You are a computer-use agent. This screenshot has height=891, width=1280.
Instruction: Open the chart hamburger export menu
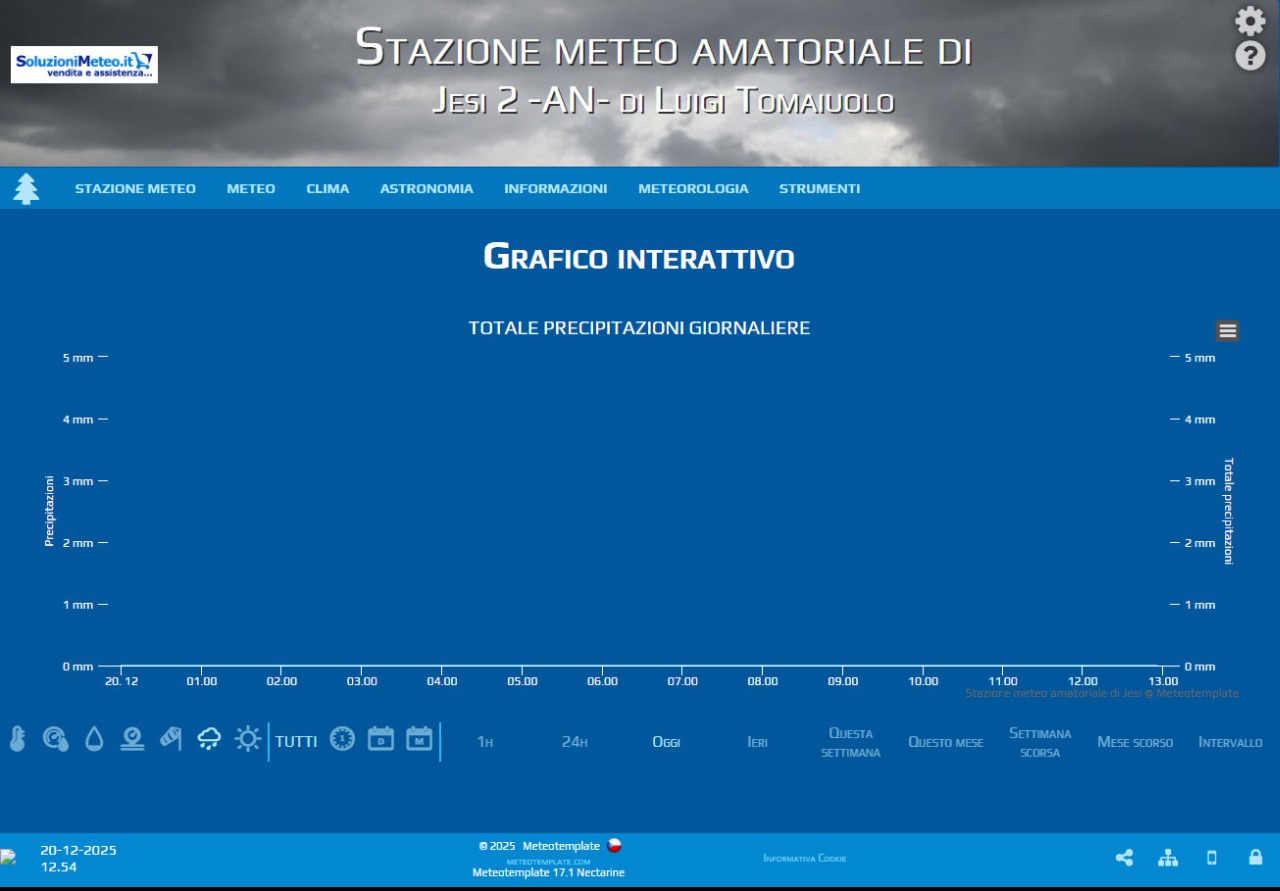pos(1228,331)
